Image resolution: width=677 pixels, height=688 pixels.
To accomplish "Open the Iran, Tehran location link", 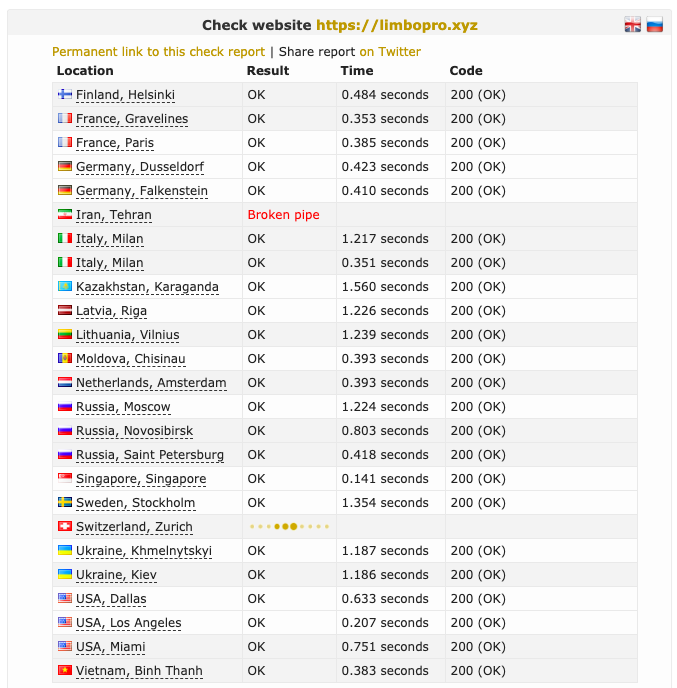I will click(x=114, y=215).
